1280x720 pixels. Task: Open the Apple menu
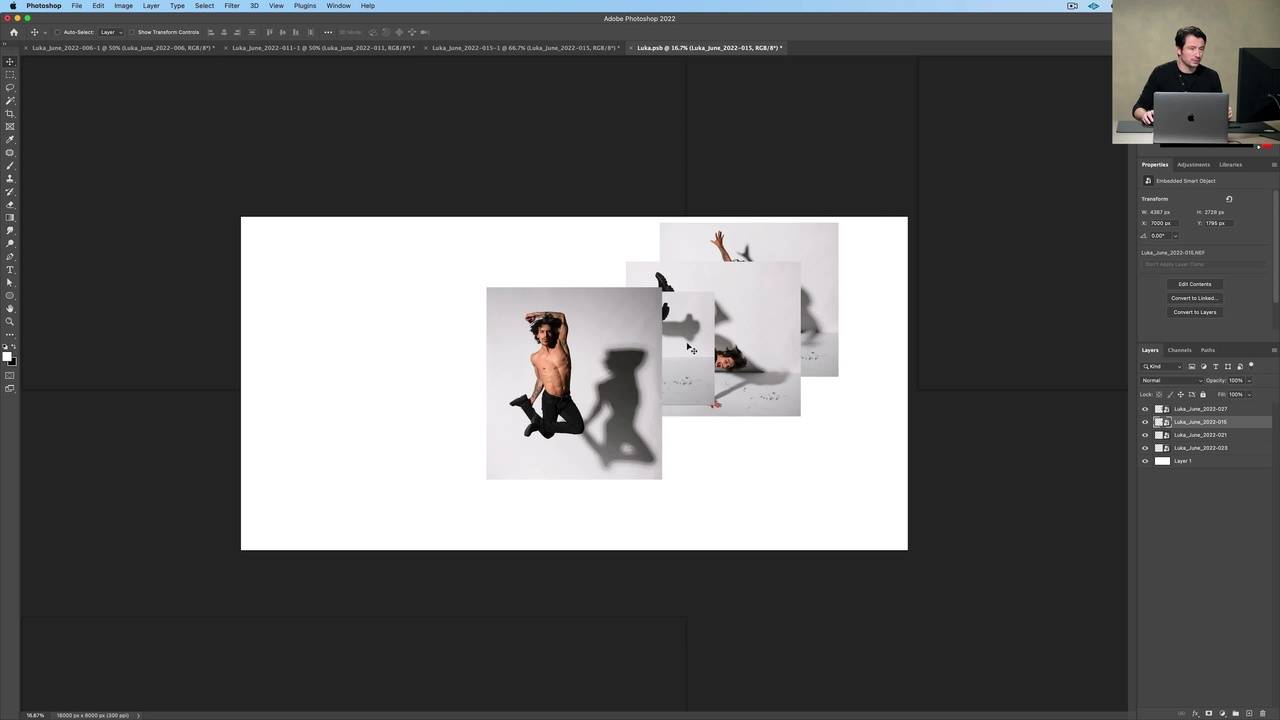click(x=12, y=6)
